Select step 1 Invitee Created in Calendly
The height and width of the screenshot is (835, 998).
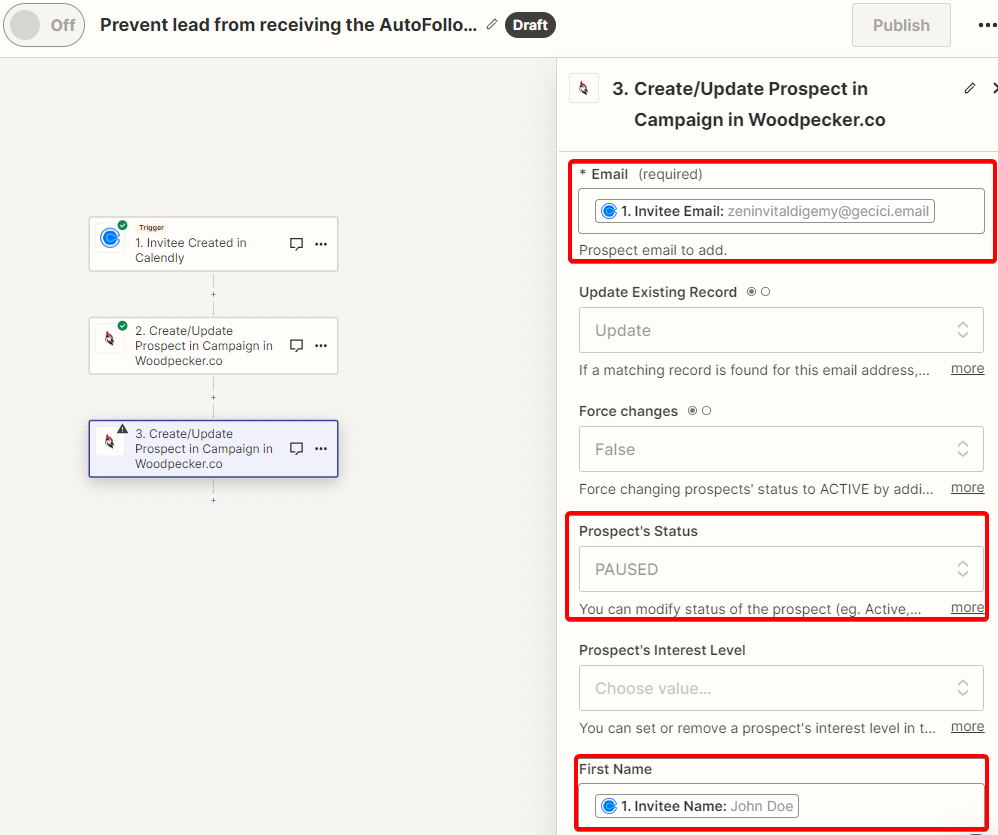[x=213, y=244]
